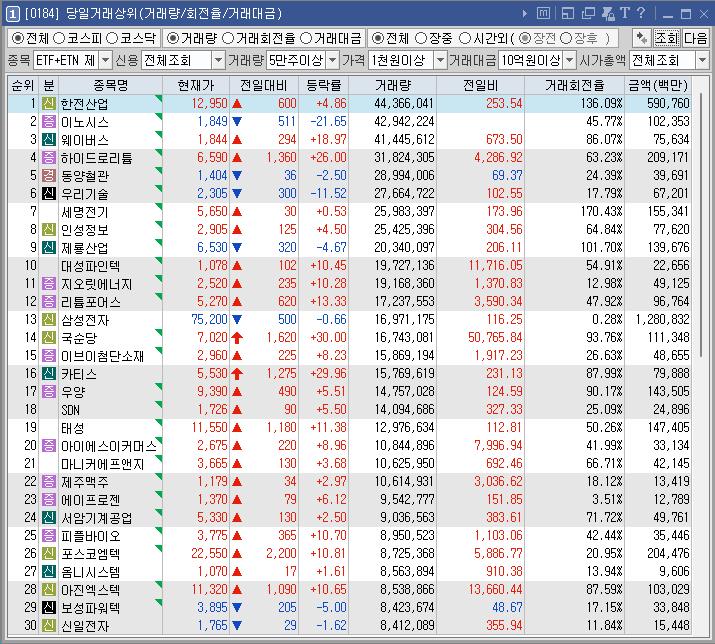This screenshot has width=715, height=644.
Task: Sort by the 등락률 column header
Action: point(323,85)
